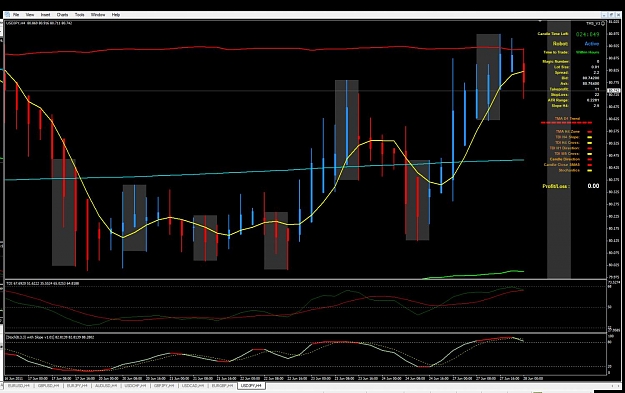Open the File menu
625x393 pixels.
click(x=16, y=15)
